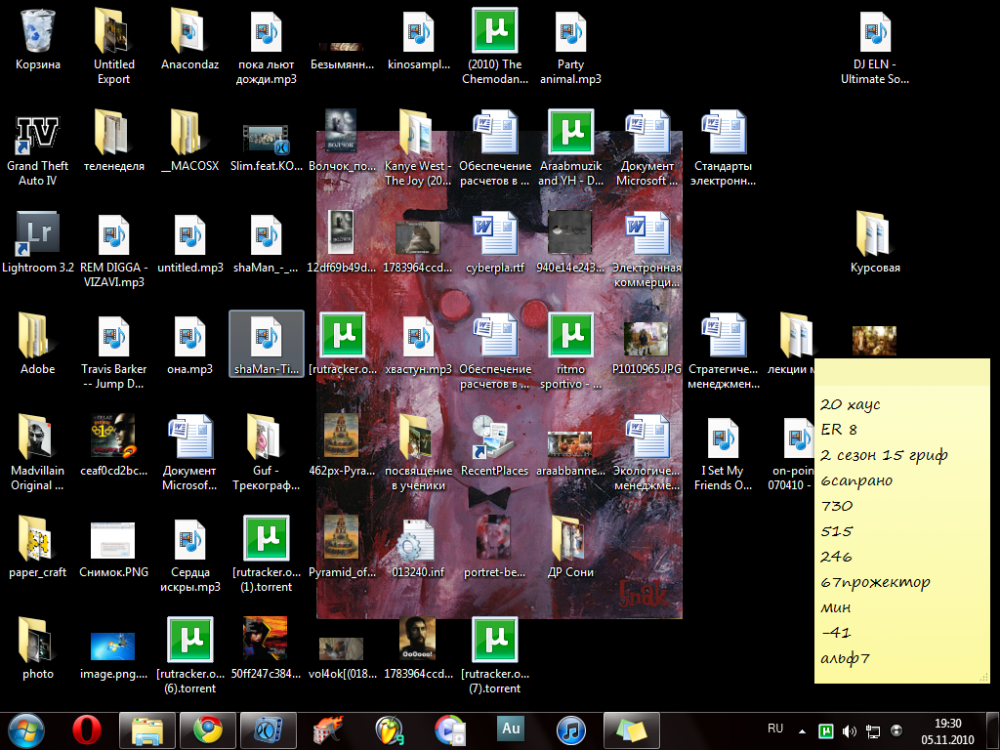The height and width of the screenshot is (750, 1000).
Task: Open the __MACOSX folder
Action: (189, 142)
